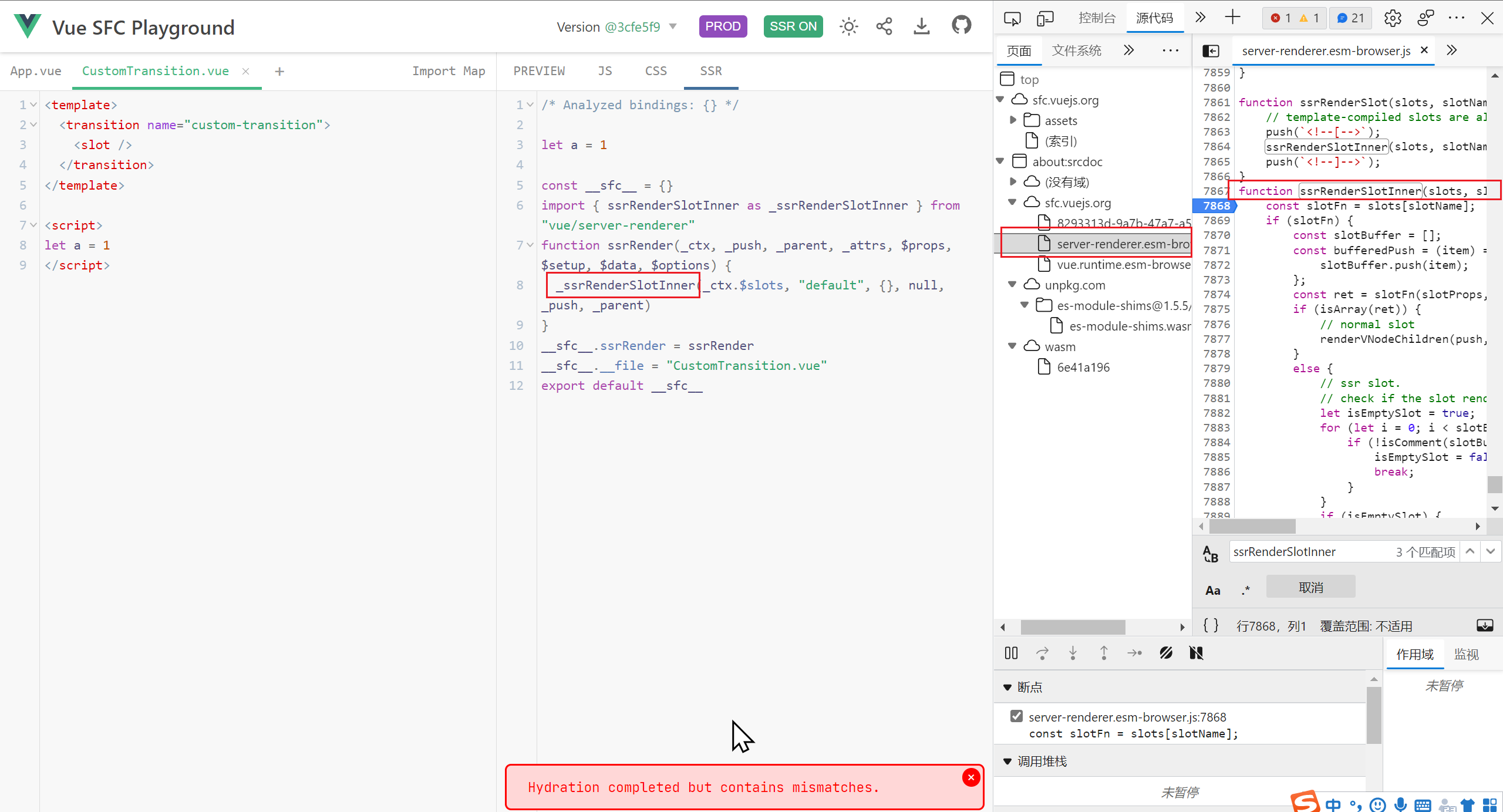This screenshot has height=812, width=1503.
Task: Select the inspect element picker icon
Action: (x=1012, y=18)
